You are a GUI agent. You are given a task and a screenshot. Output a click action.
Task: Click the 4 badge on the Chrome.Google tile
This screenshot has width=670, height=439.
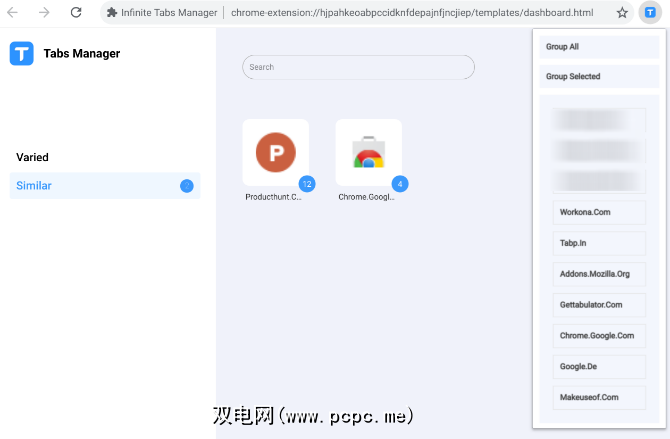[x=400, y=184]
